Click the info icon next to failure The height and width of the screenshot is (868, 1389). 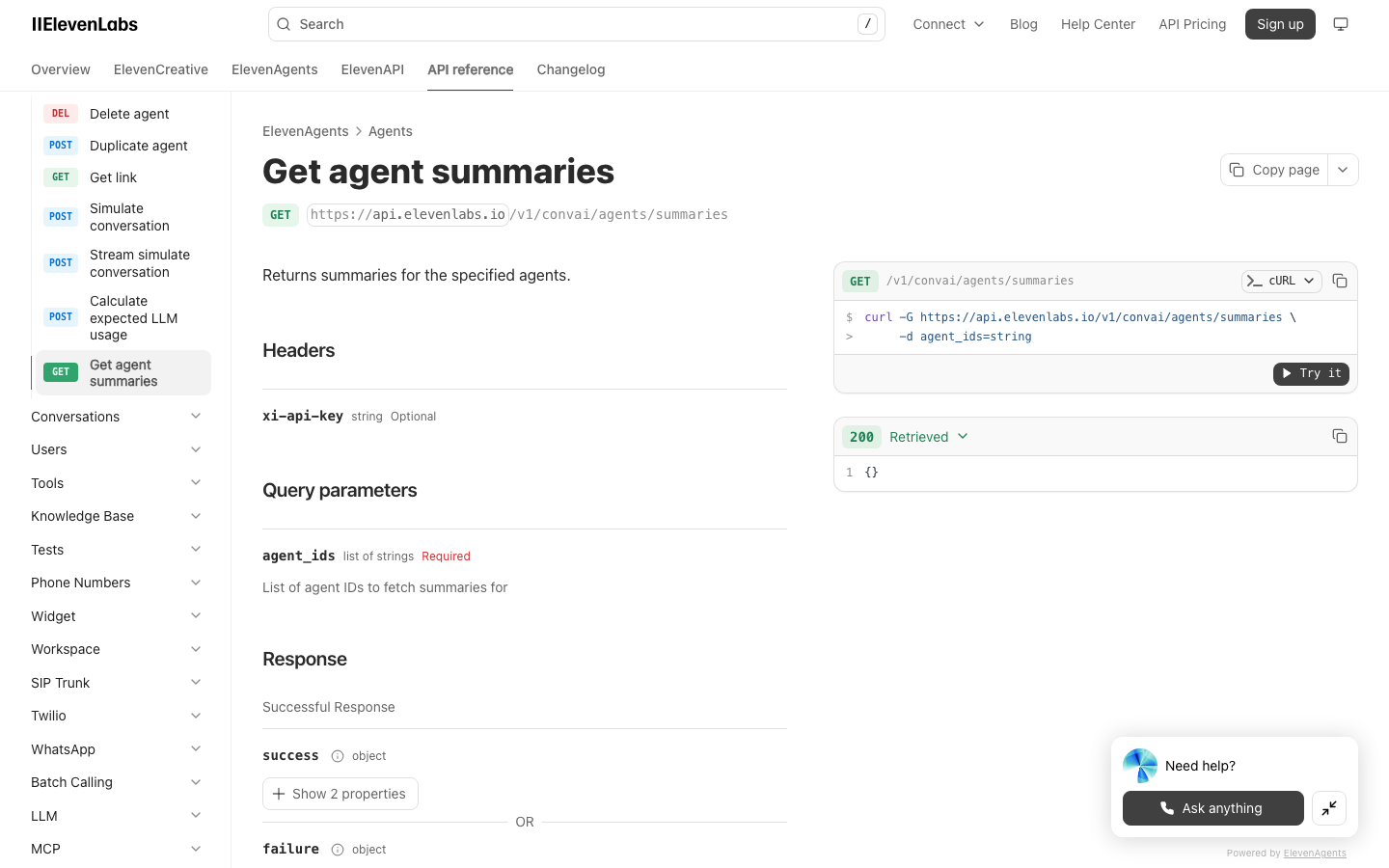338,850
